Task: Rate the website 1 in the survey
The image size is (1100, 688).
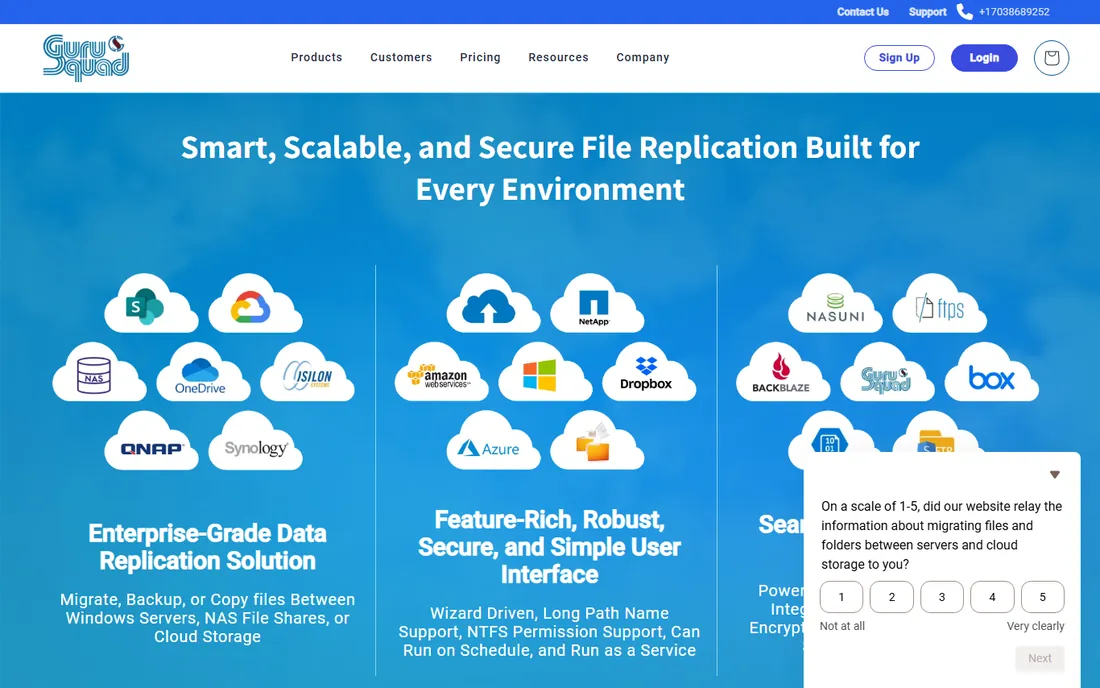Action: [x=841, y=597]
